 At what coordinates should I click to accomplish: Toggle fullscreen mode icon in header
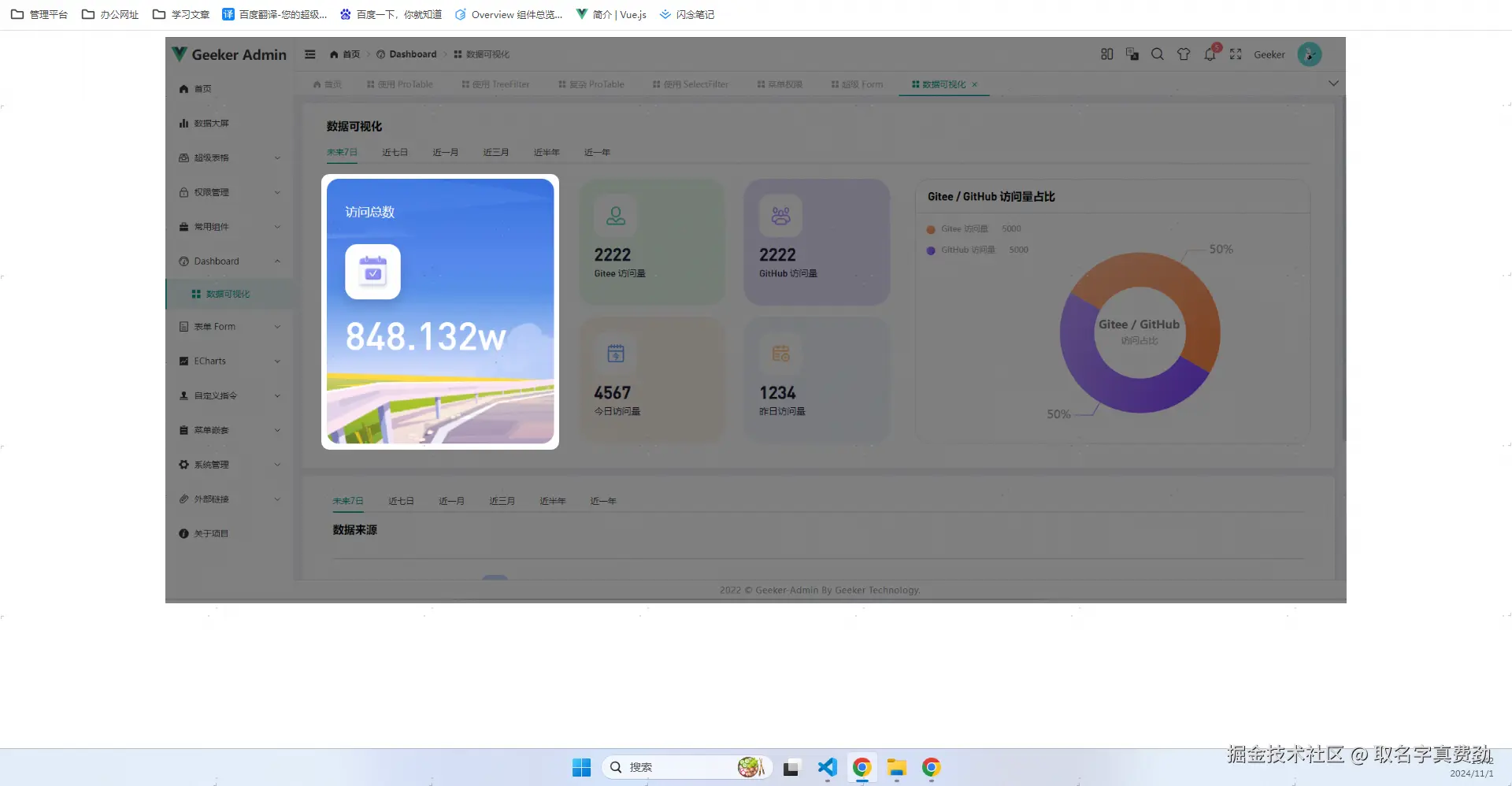1236,54
